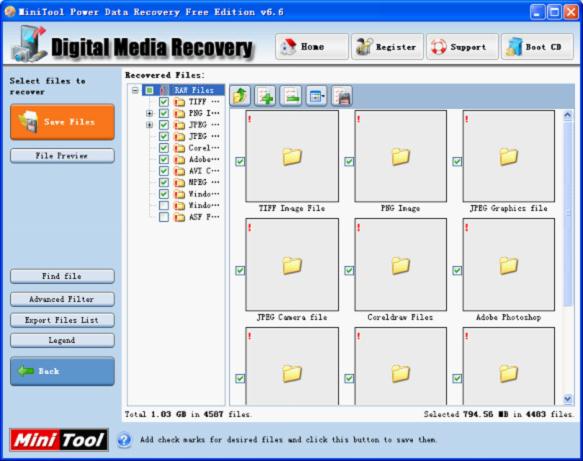
Task: Click the Digital Media Recovery header logo icon
Action: 29,44
